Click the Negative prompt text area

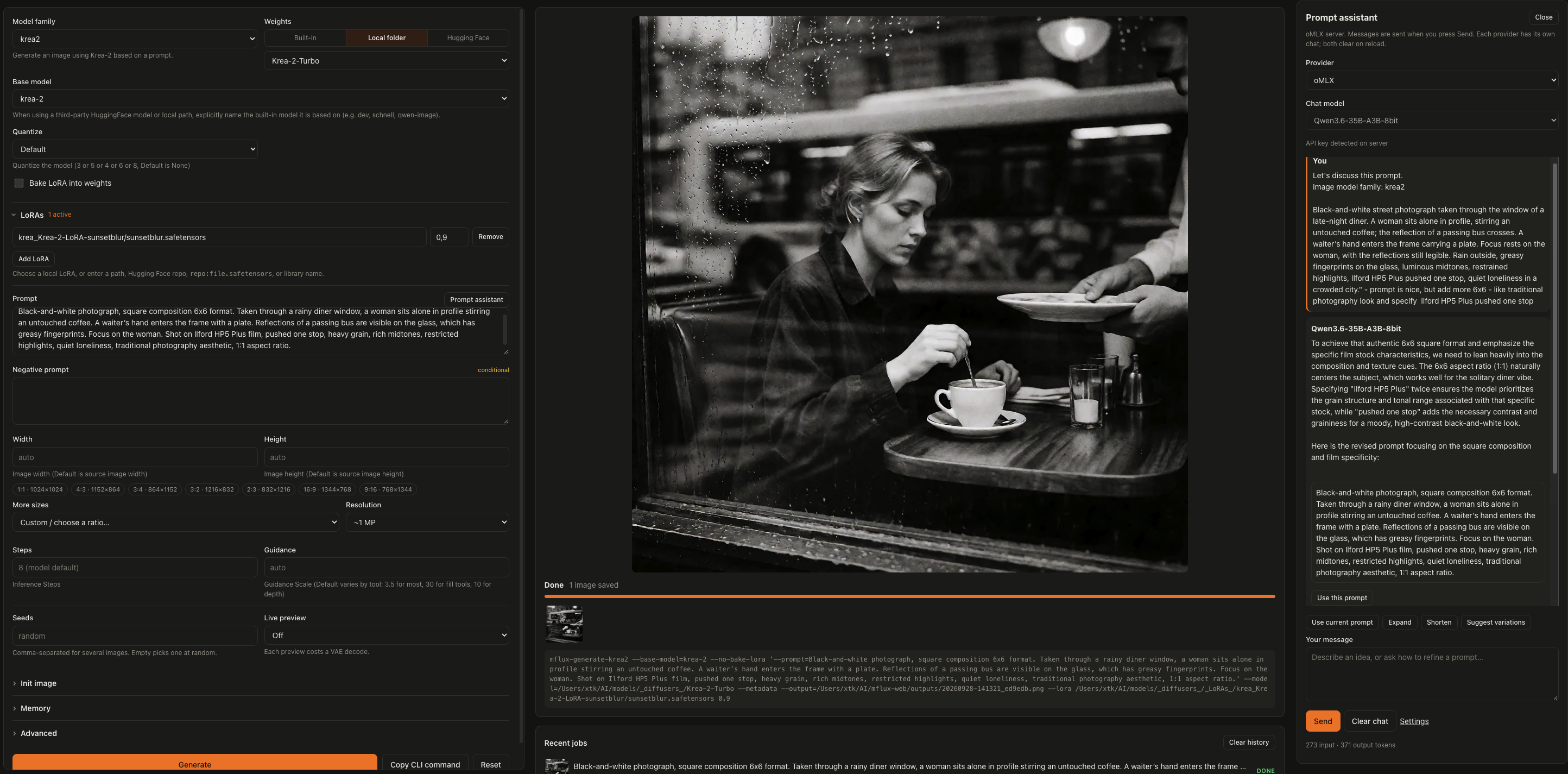[x=261, y=401]
